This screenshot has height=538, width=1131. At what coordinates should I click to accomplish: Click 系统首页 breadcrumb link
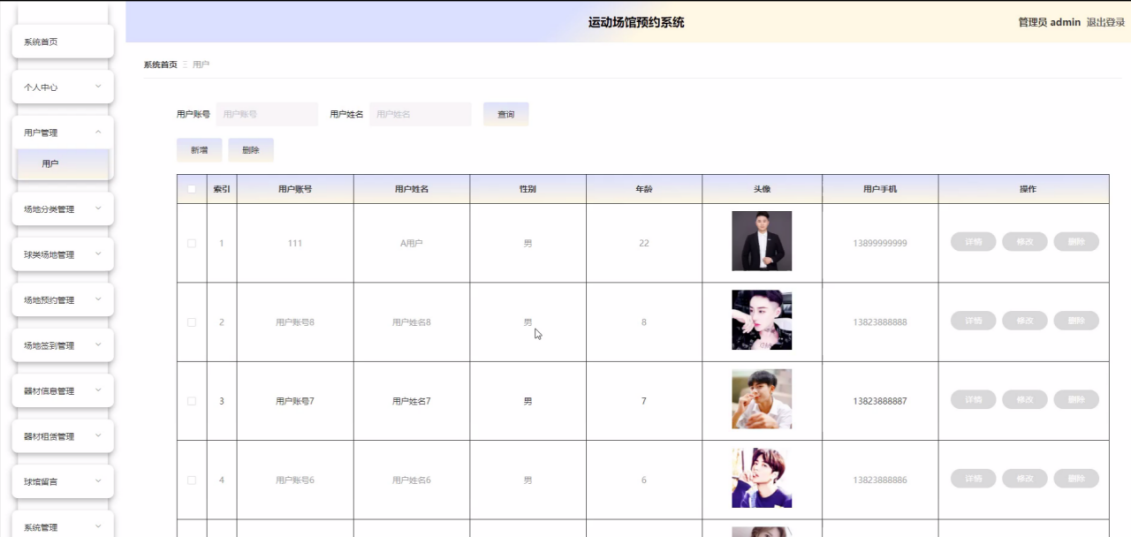point(160,65)
